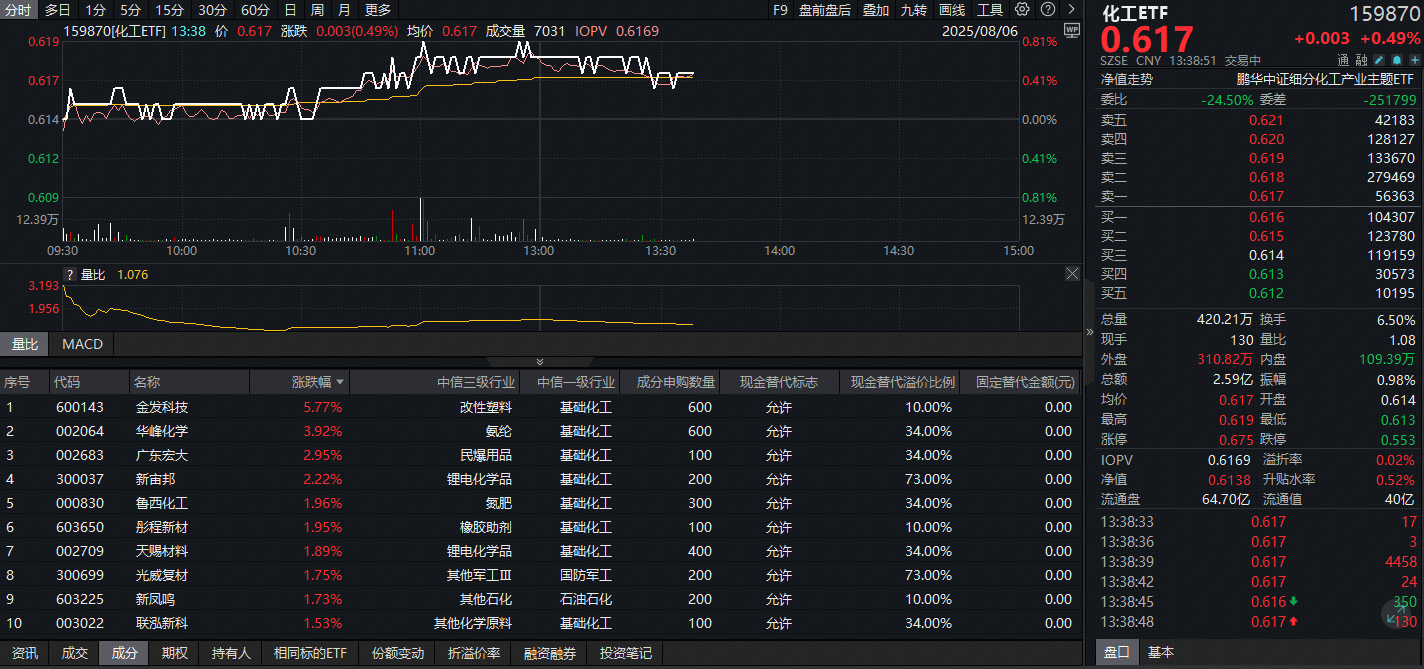This screenshot has height=669, width=1424.
Task: Sort by 中信三级行业 column header
Action: click(x=435, y=382)
